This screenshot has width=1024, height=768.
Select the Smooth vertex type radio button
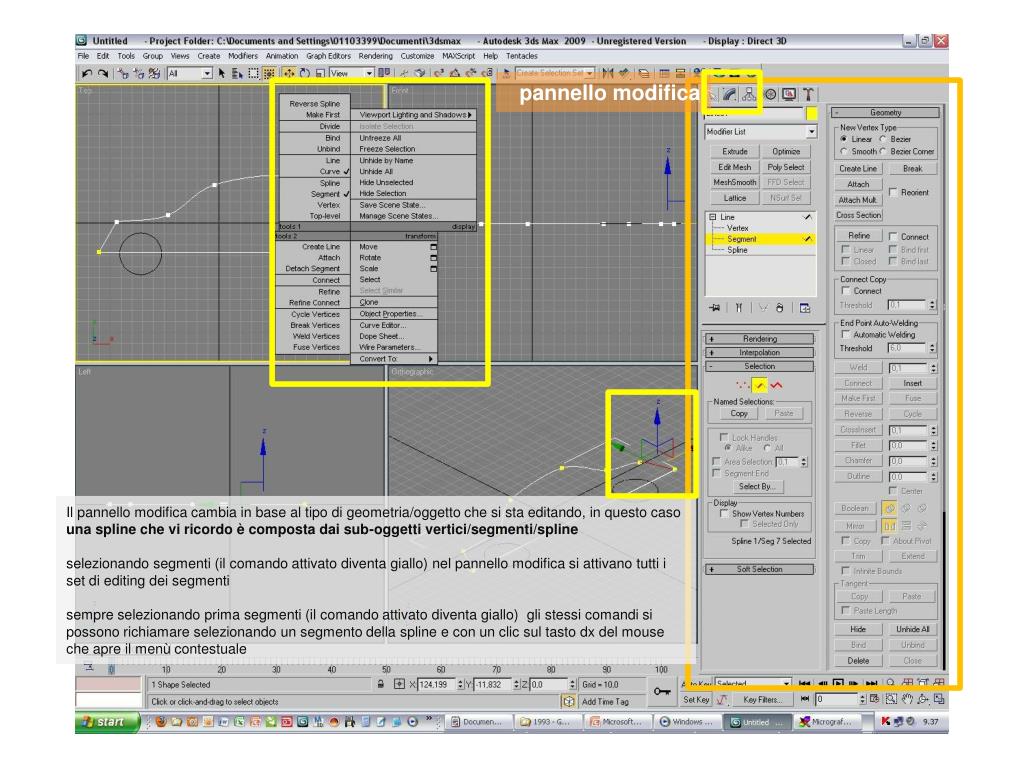click(844, 152)
